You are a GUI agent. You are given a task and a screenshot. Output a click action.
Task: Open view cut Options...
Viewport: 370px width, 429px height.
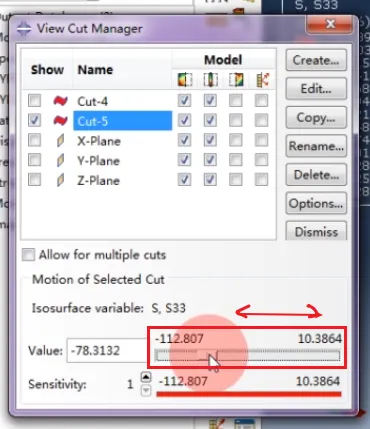(x=316, y=203)
